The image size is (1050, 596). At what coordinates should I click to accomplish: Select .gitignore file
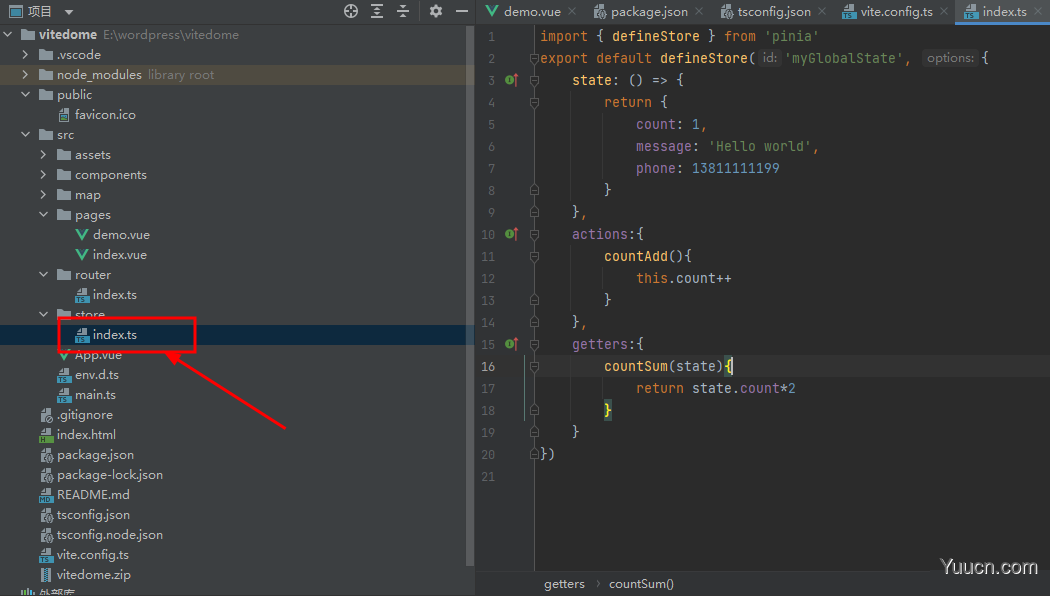click(76, 415)
